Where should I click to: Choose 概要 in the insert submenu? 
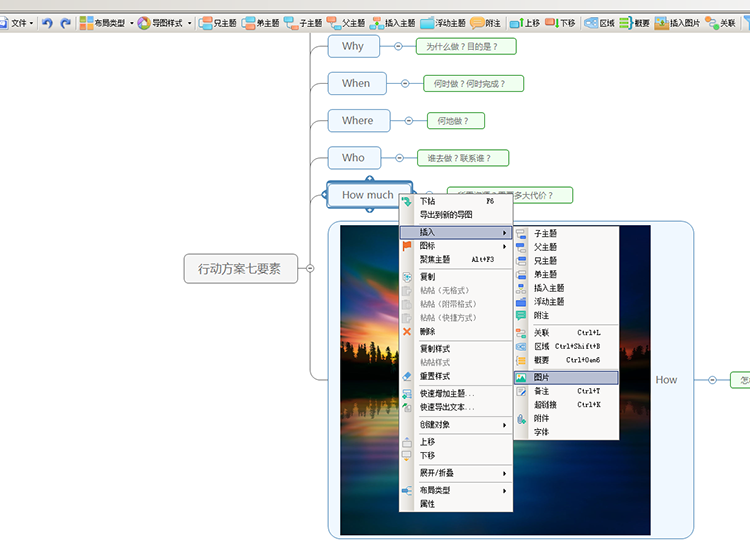(566, 360)
